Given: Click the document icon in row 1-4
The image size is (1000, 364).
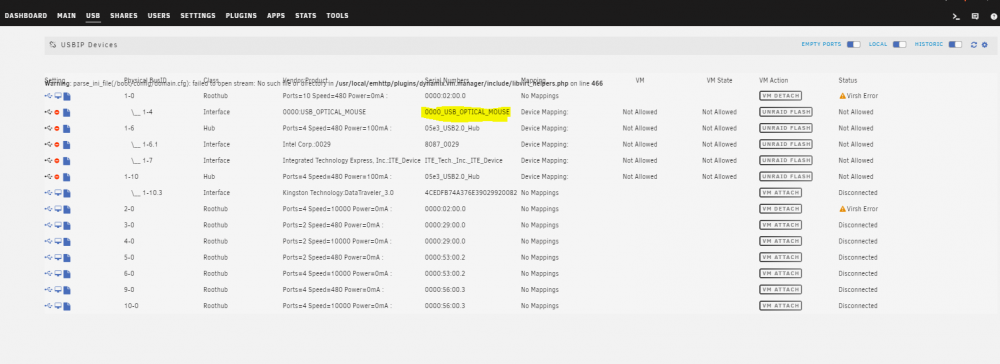Looking at the screenshot, I should coord(66,112).
